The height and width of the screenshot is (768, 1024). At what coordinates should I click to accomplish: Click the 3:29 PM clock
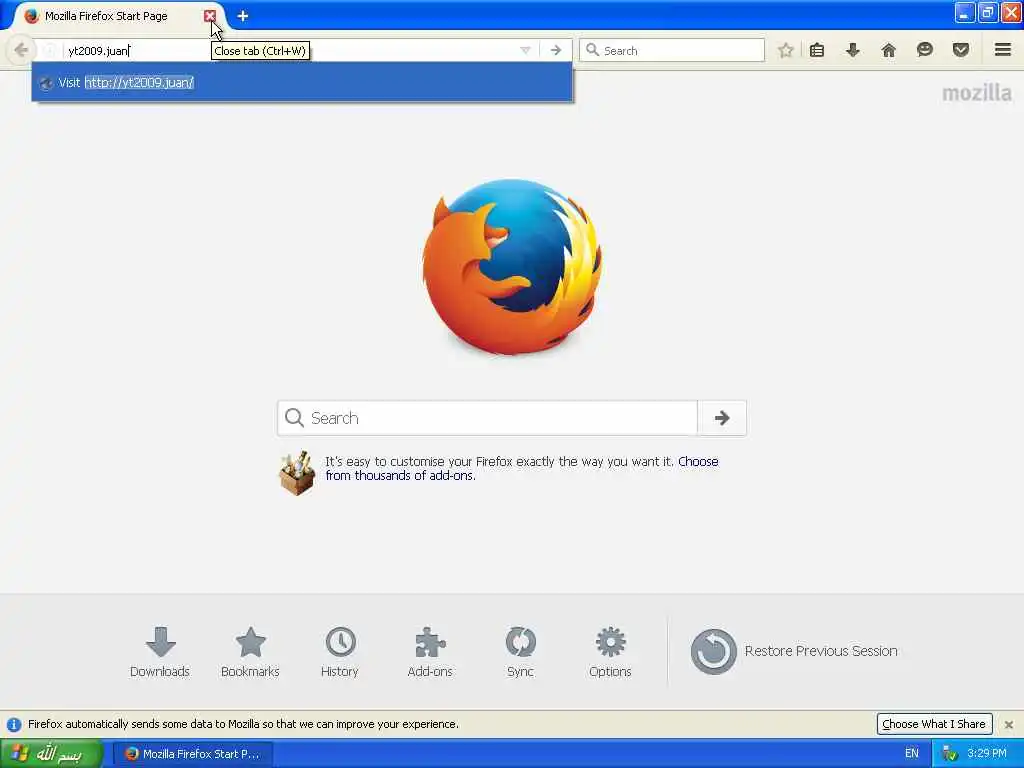(x=987, y=753)
